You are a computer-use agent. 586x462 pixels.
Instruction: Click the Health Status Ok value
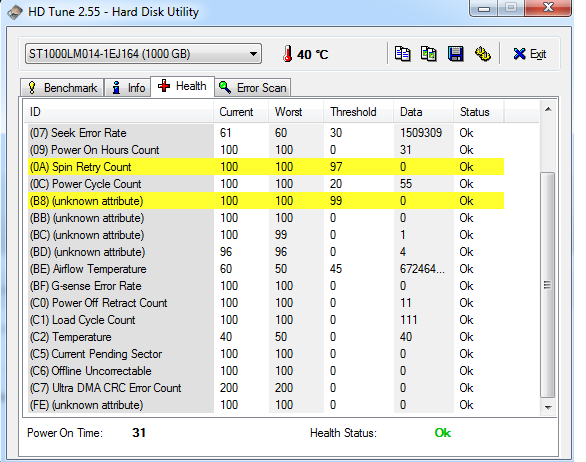coord(443,433)
